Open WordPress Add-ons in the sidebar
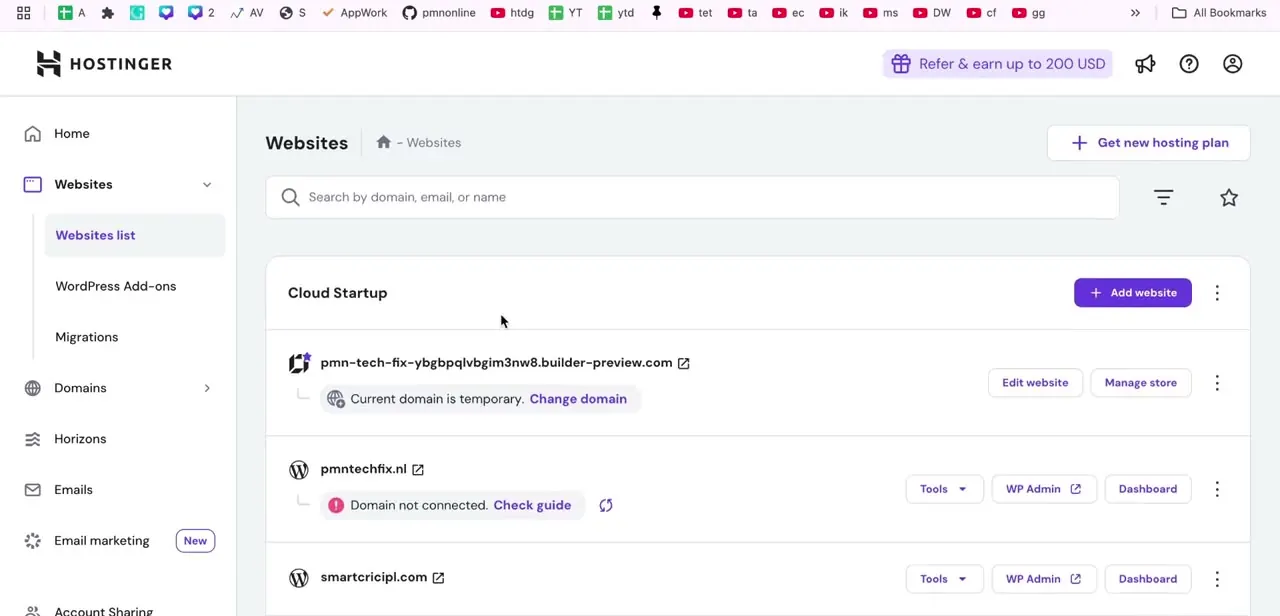The image size is (1280, 616). [x=115, y=287]
